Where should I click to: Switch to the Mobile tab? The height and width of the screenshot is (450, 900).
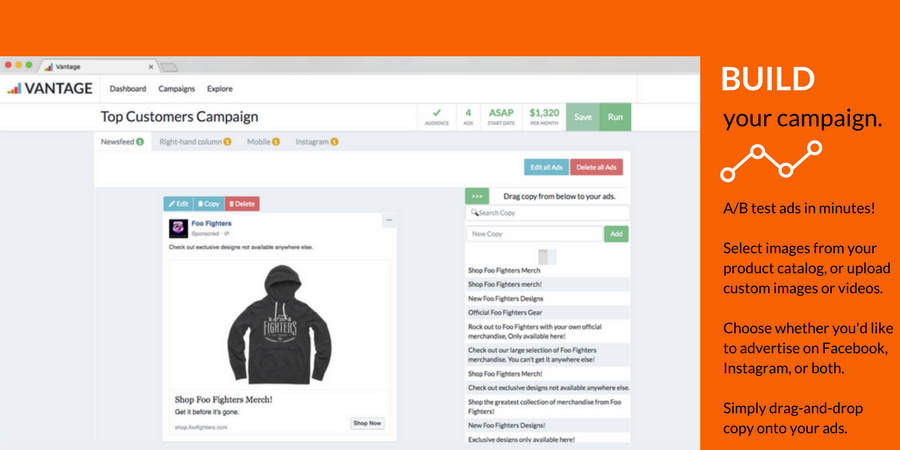(263, 142)
